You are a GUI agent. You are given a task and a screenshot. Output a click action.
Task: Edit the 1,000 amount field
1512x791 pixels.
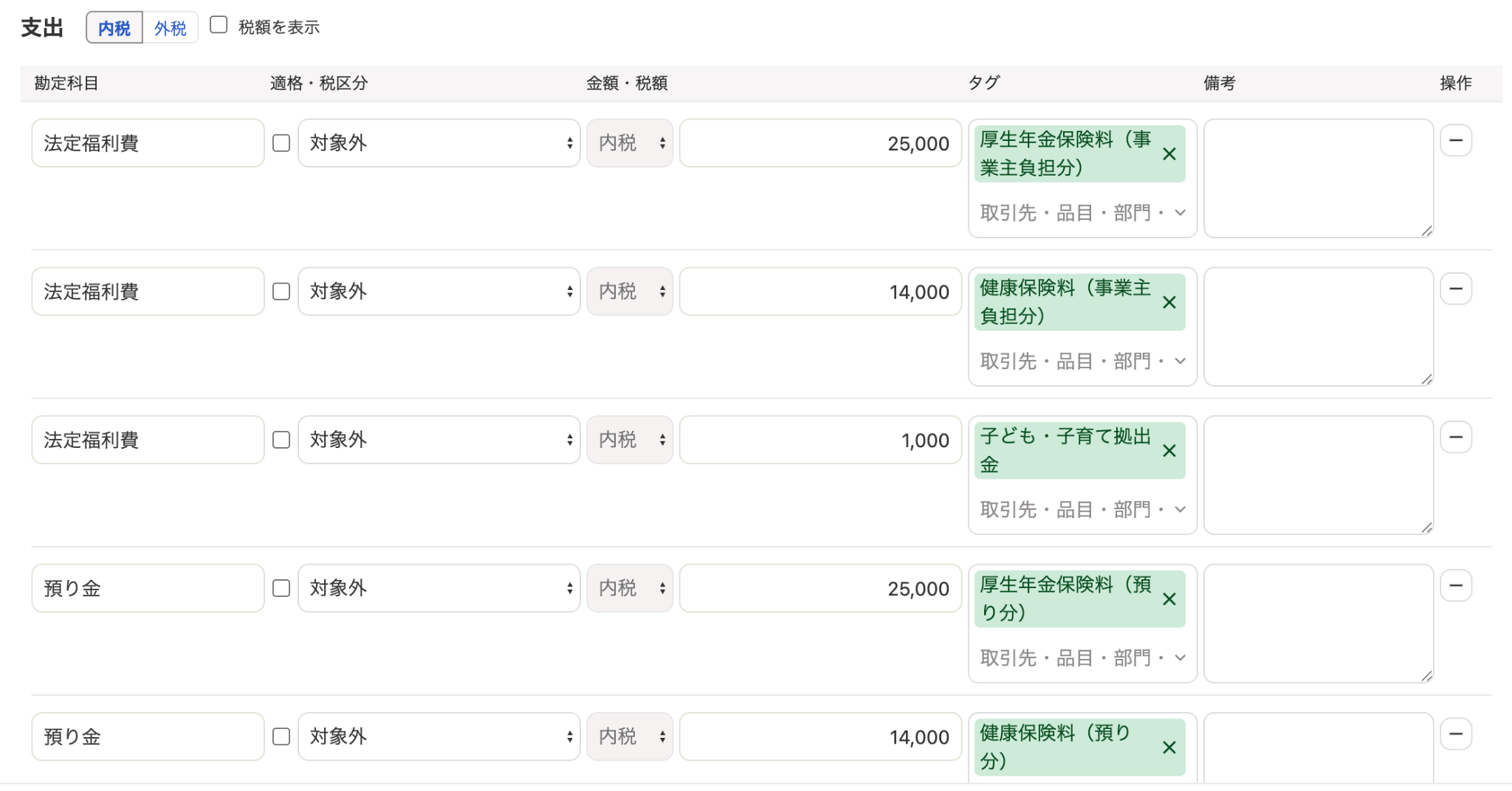(820, 440)
